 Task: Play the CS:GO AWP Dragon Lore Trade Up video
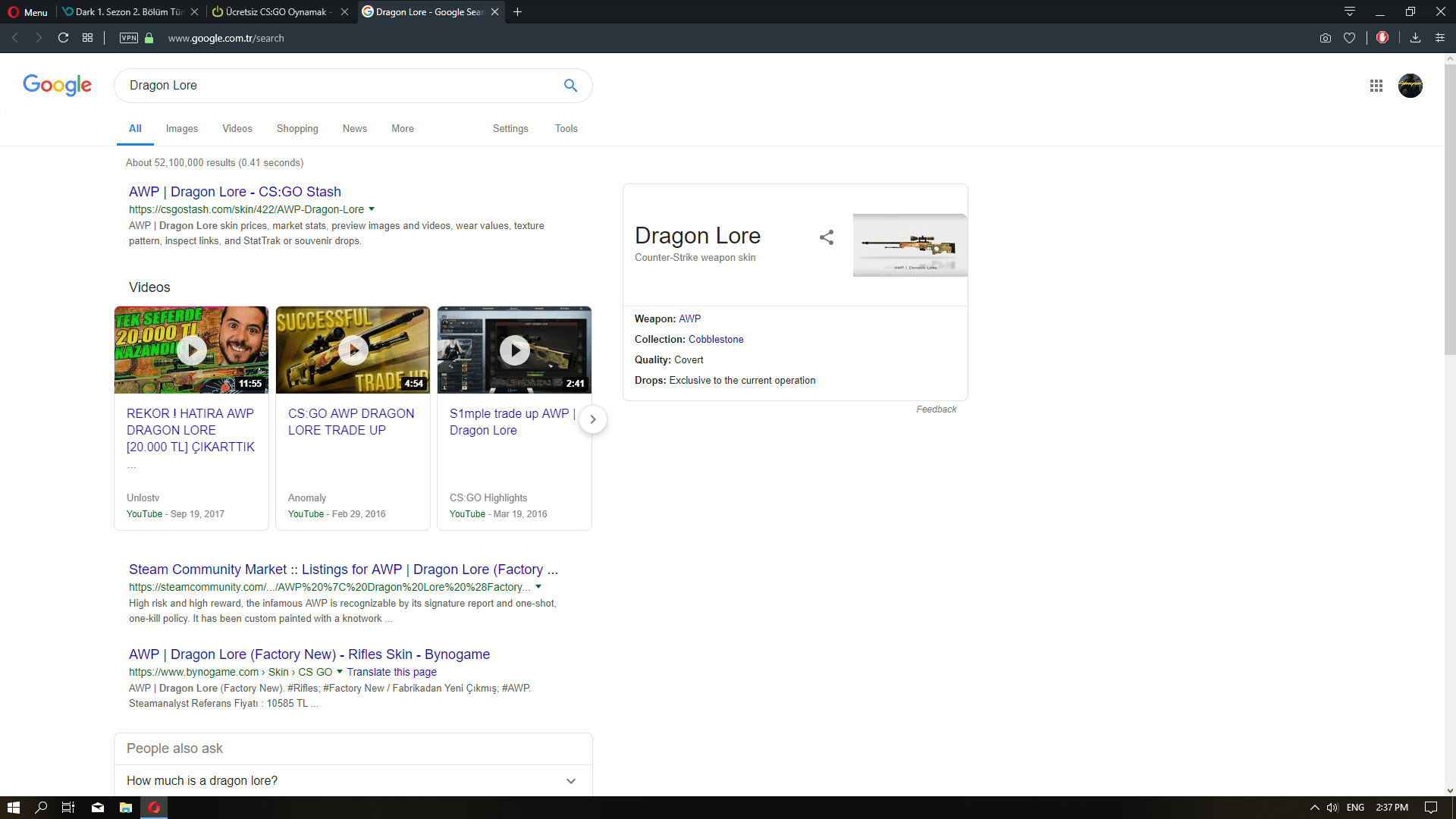pyautogui.click(x=353, y=350)
